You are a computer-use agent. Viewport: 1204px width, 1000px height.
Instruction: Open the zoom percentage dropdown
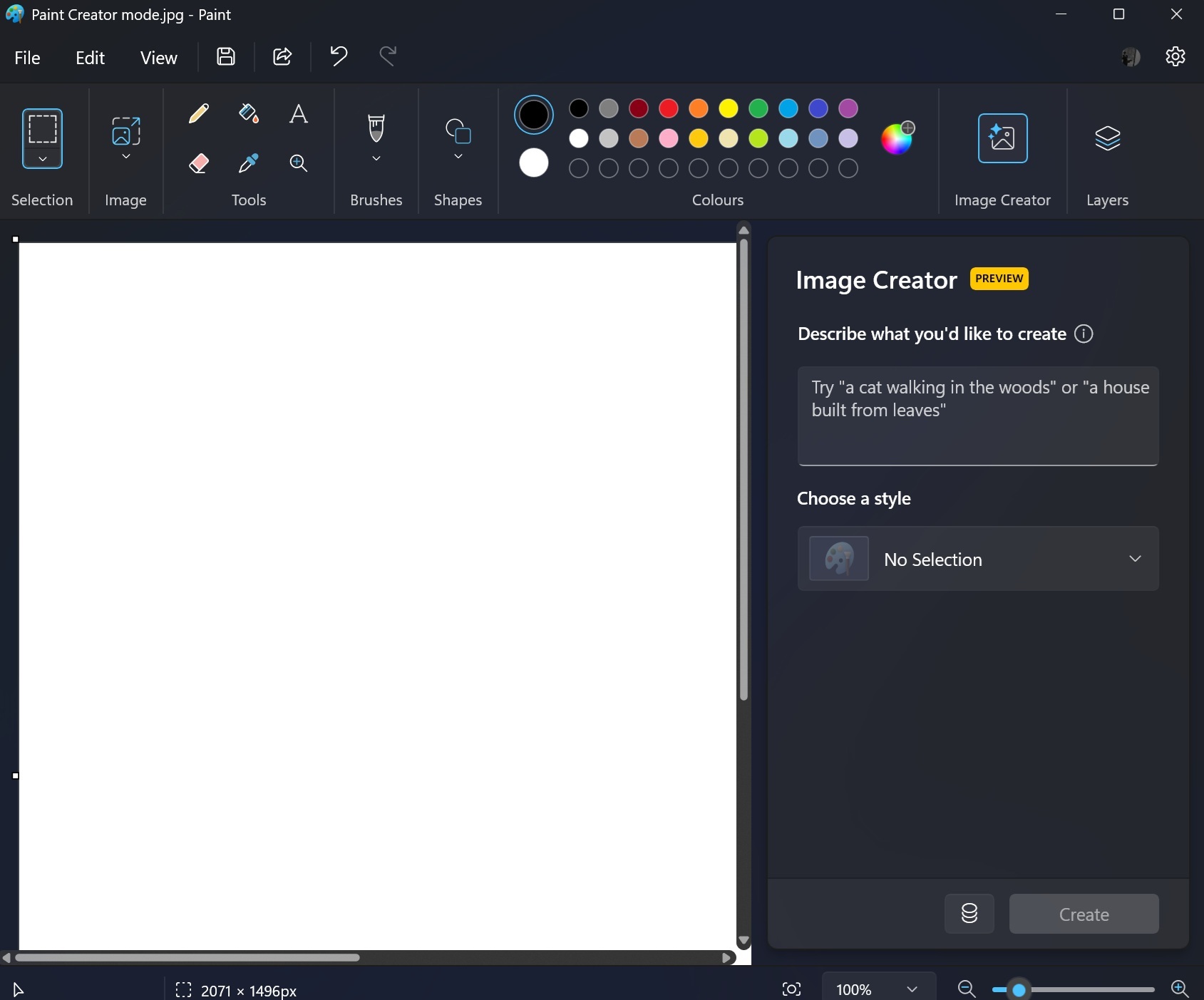pyautogui.click(x=878, y=989)
